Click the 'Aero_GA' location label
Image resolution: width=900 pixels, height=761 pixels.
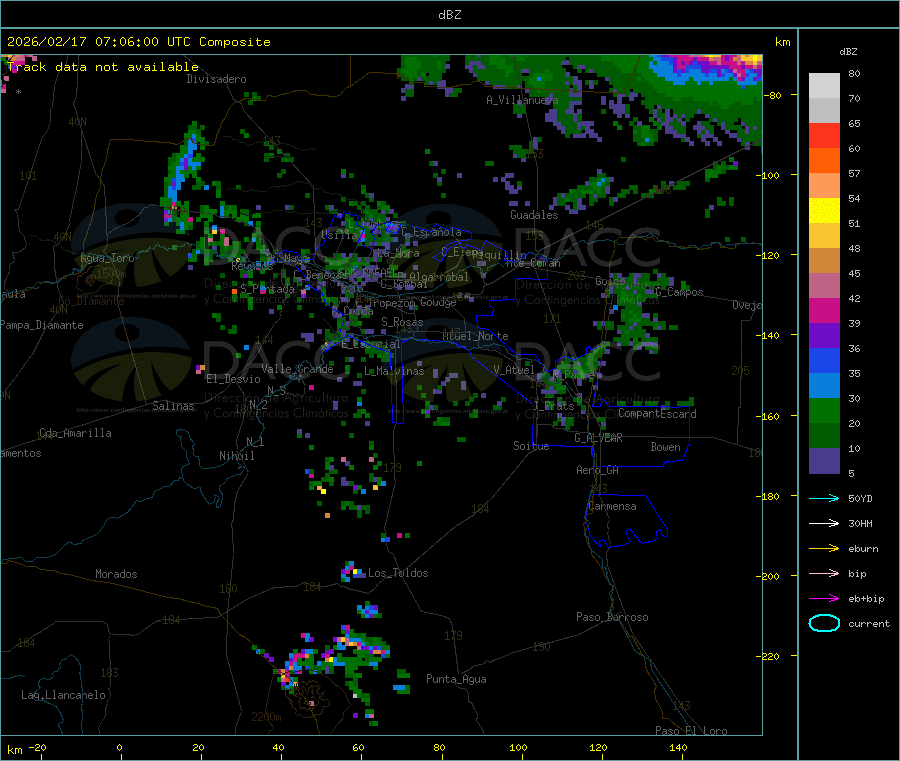click(598, 470)
